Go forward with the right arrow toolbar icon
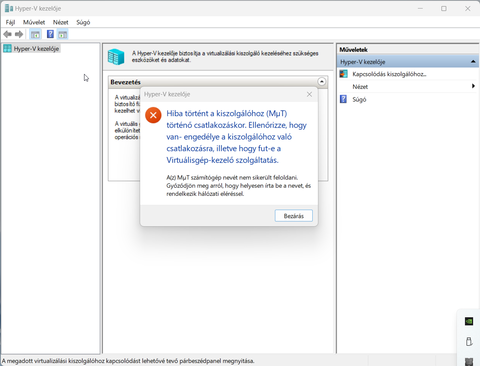This screenshot has height=366, width=480. pos(19,34)
